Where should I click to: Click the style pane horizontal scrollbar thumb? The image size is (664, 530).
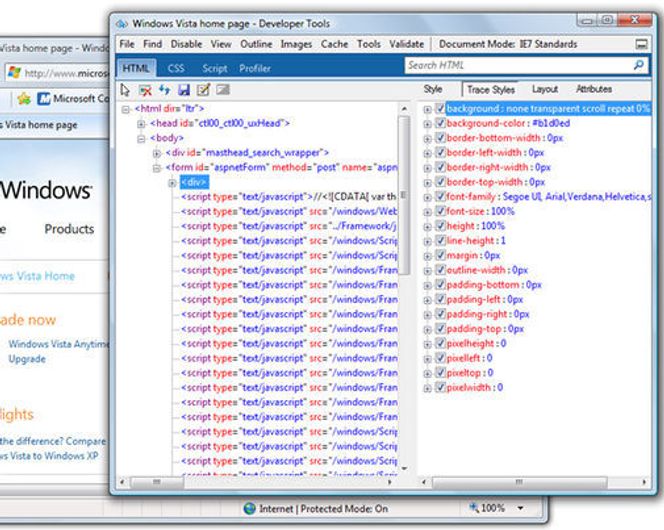(519, 482)
